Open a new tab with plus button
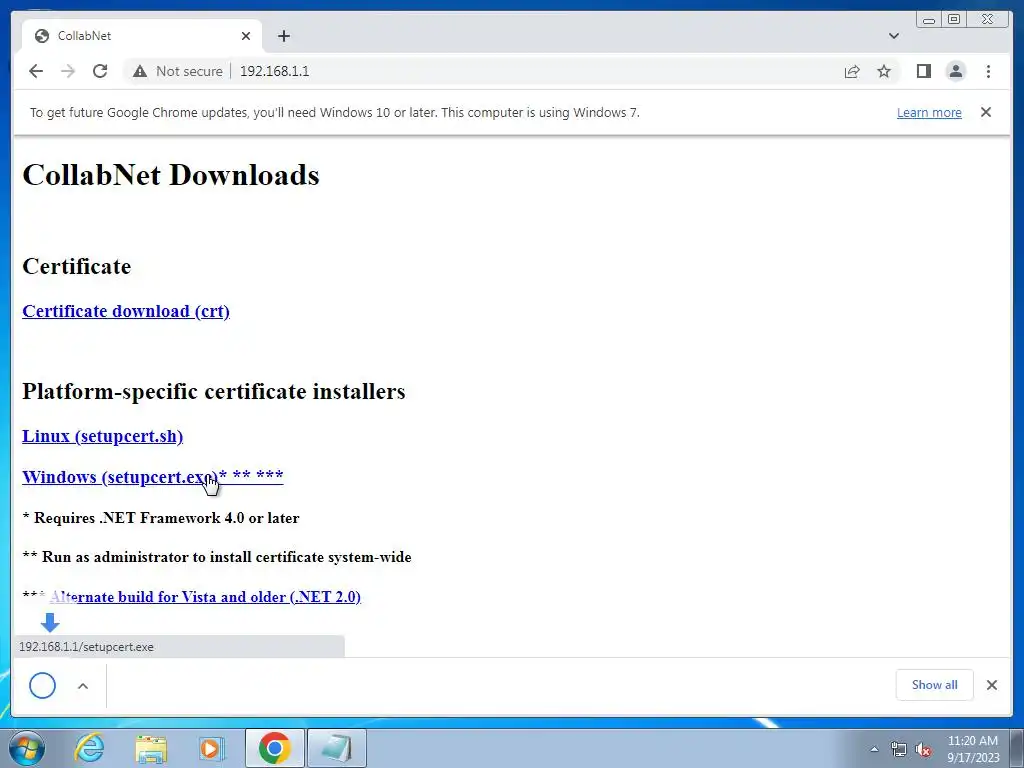 tap(283, 36)
